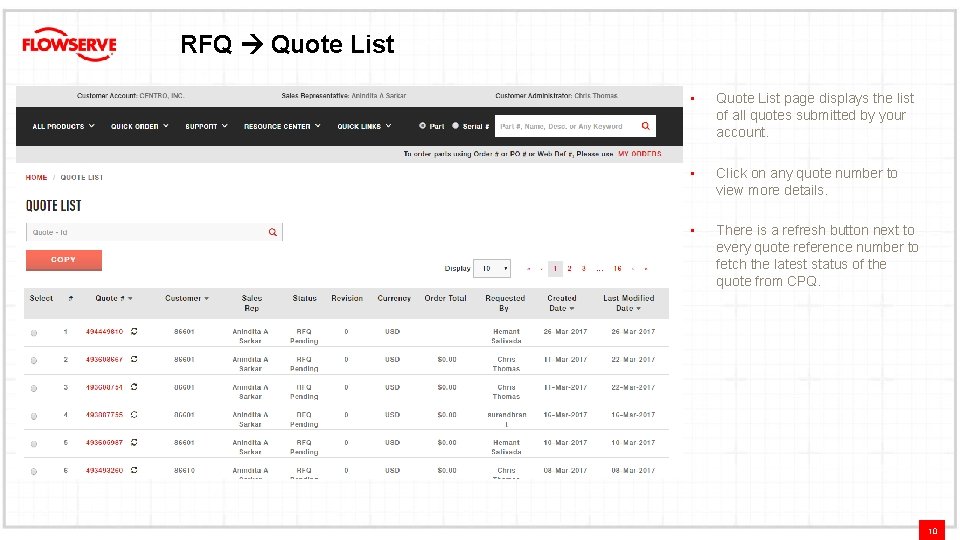Select radio for quote row 3
This screenshot has width=960, height=540.
(34, 388)
